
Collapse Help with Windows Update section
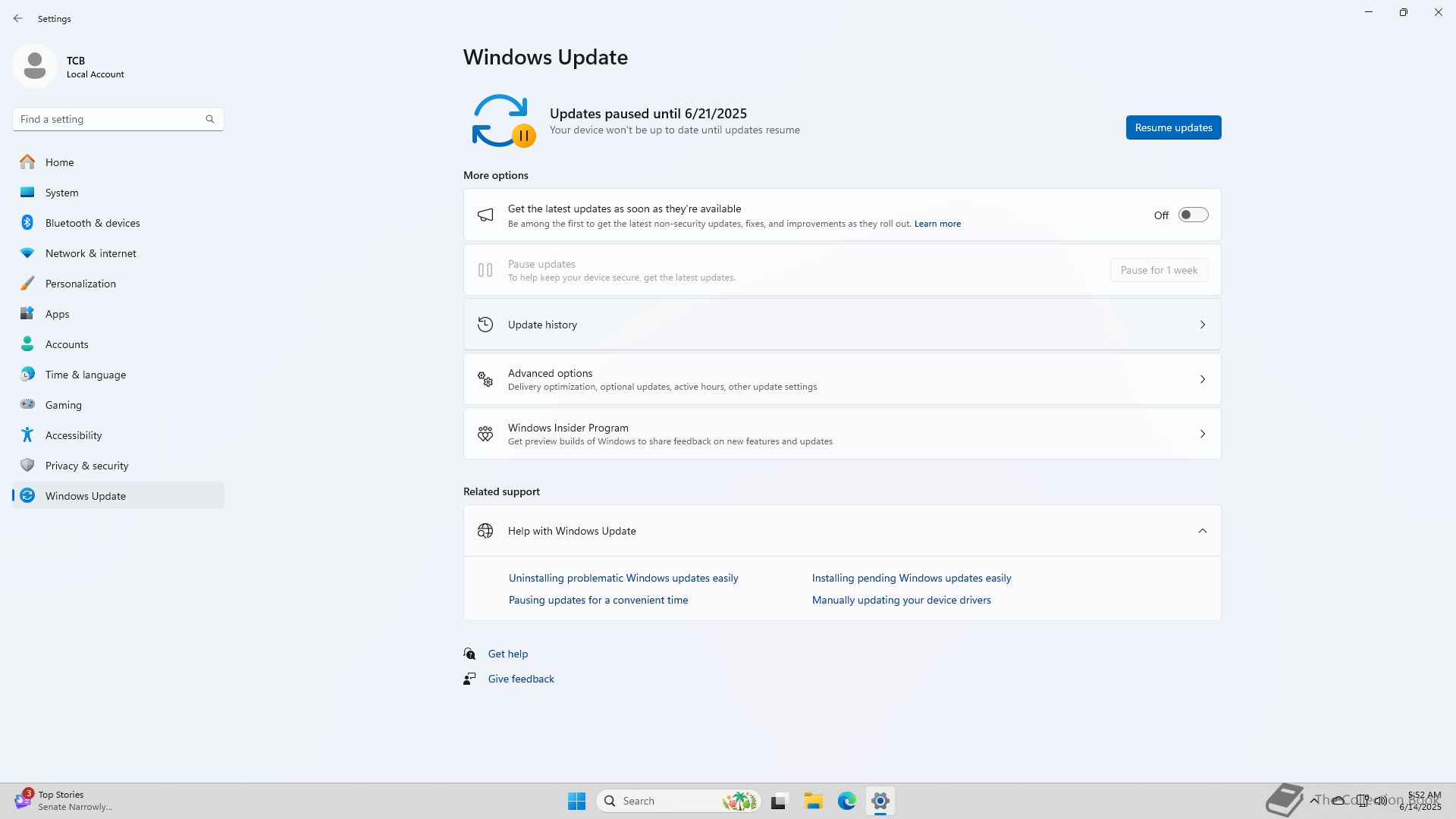click(1202, 531)
